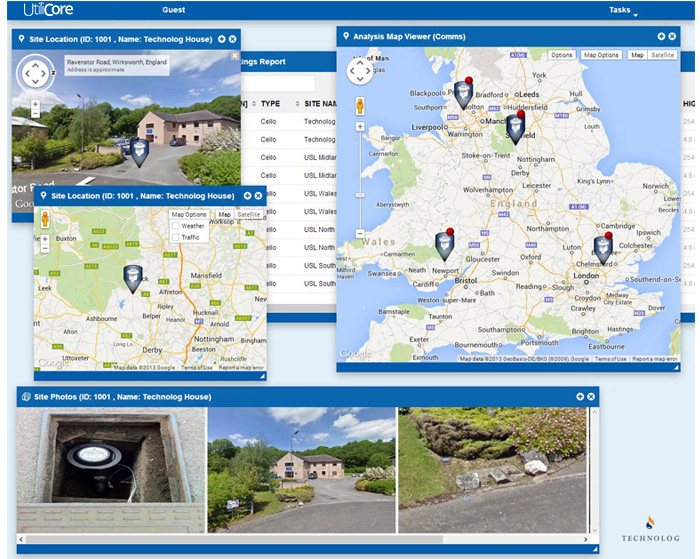This screenshot has width=700, height=559.
Task: Dismiss the Ravenstor Road address box
Action: coord(235,56)
